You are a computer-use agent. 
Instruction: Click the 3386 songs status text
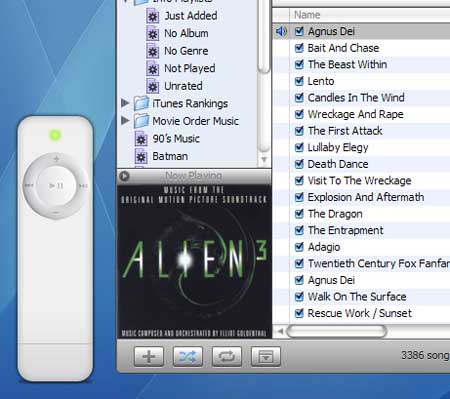coord(425,356)
